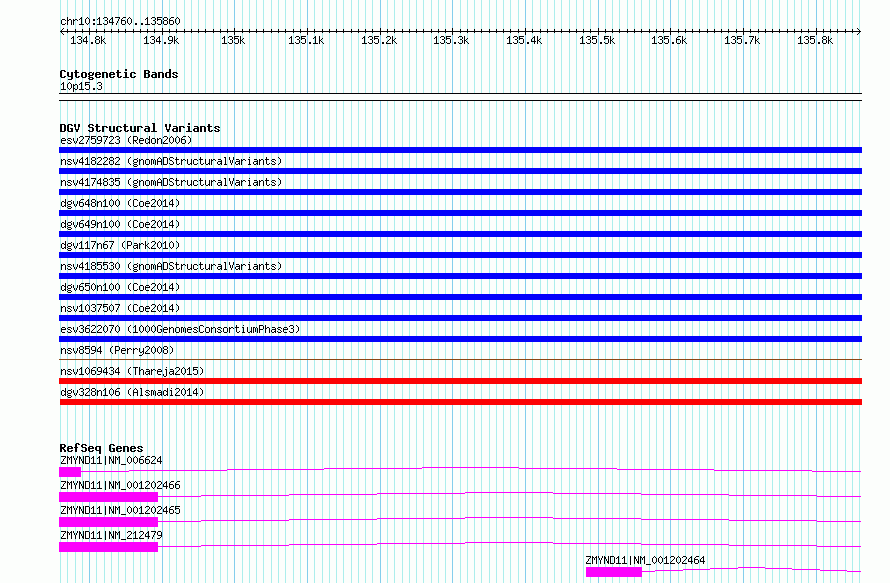
Task: Click the 135.8k ruler tick label
Action: pos(815,40)
